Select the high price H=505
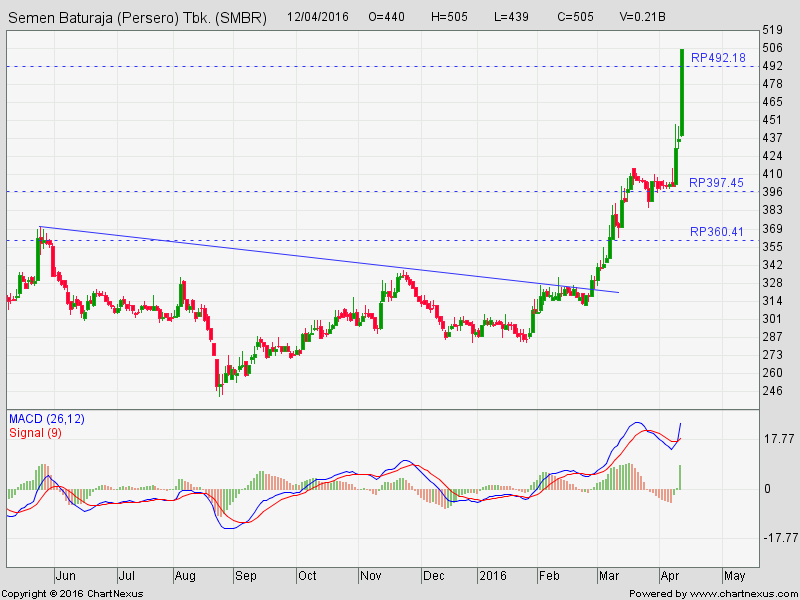Image resolution: width=800 pixels, height=600 pixels. [x=449, y=17]
